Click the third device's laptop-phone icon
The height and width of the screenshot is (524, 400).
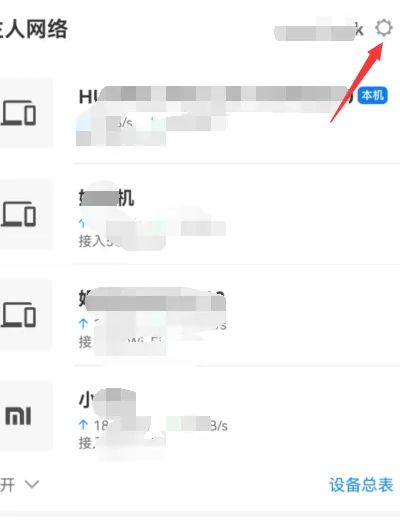point(19,315)
